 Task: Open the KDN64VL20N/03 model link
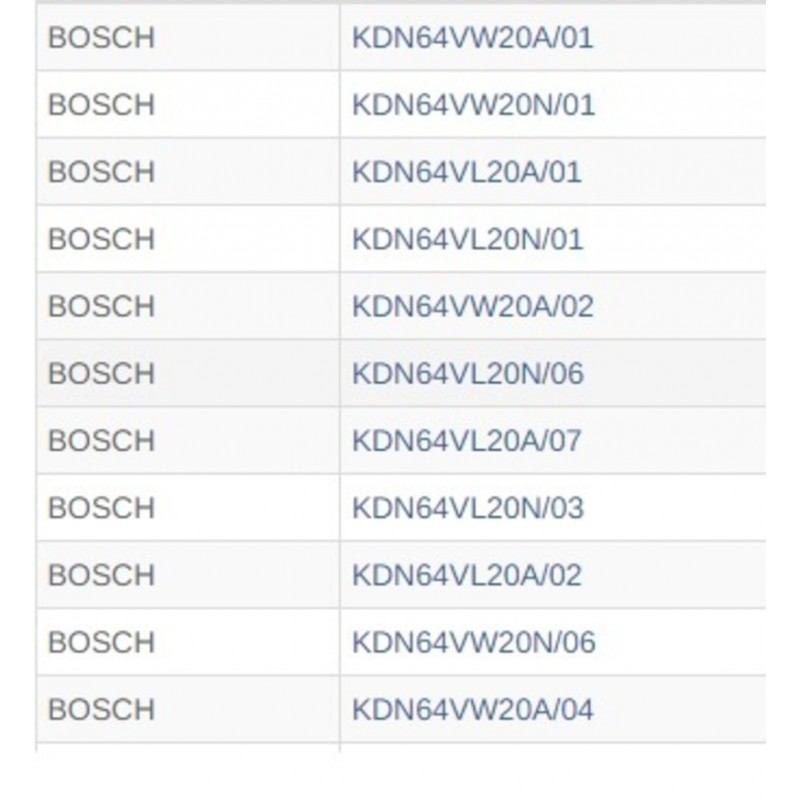click(x=468, y=508)
